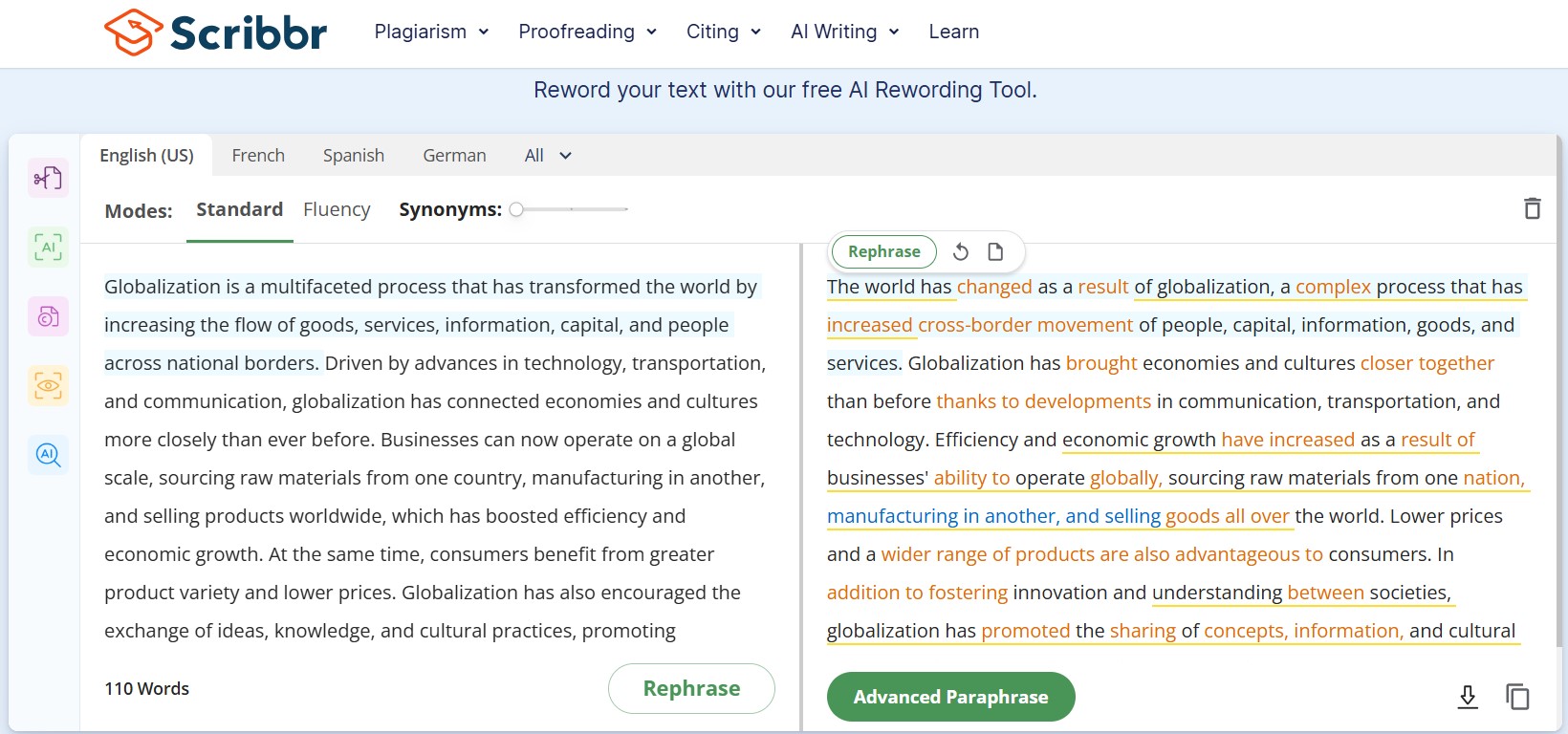Open the paraphrasing tool sidebar icon

48,178
